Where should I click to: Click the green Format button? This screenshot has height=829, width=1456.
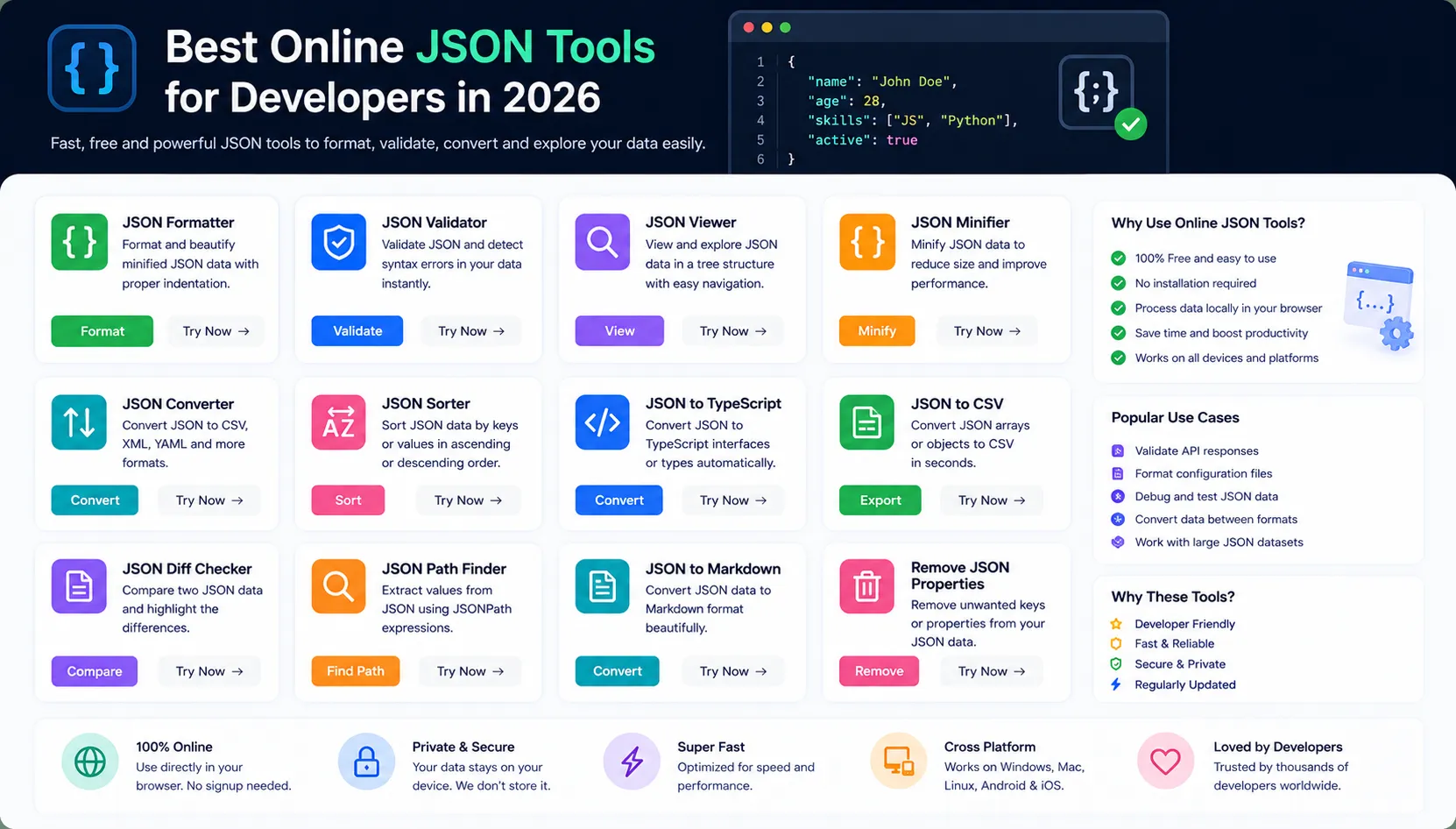pos(102,331)
